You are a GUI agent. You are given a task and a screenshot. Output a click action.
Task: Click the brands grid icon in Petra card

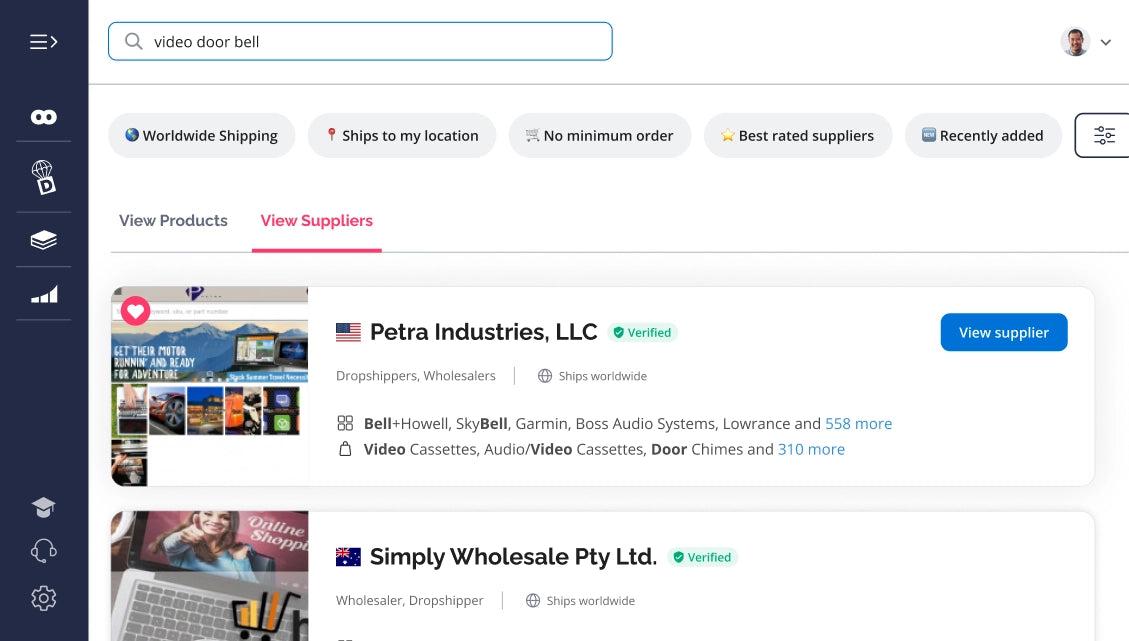[346, 423]
